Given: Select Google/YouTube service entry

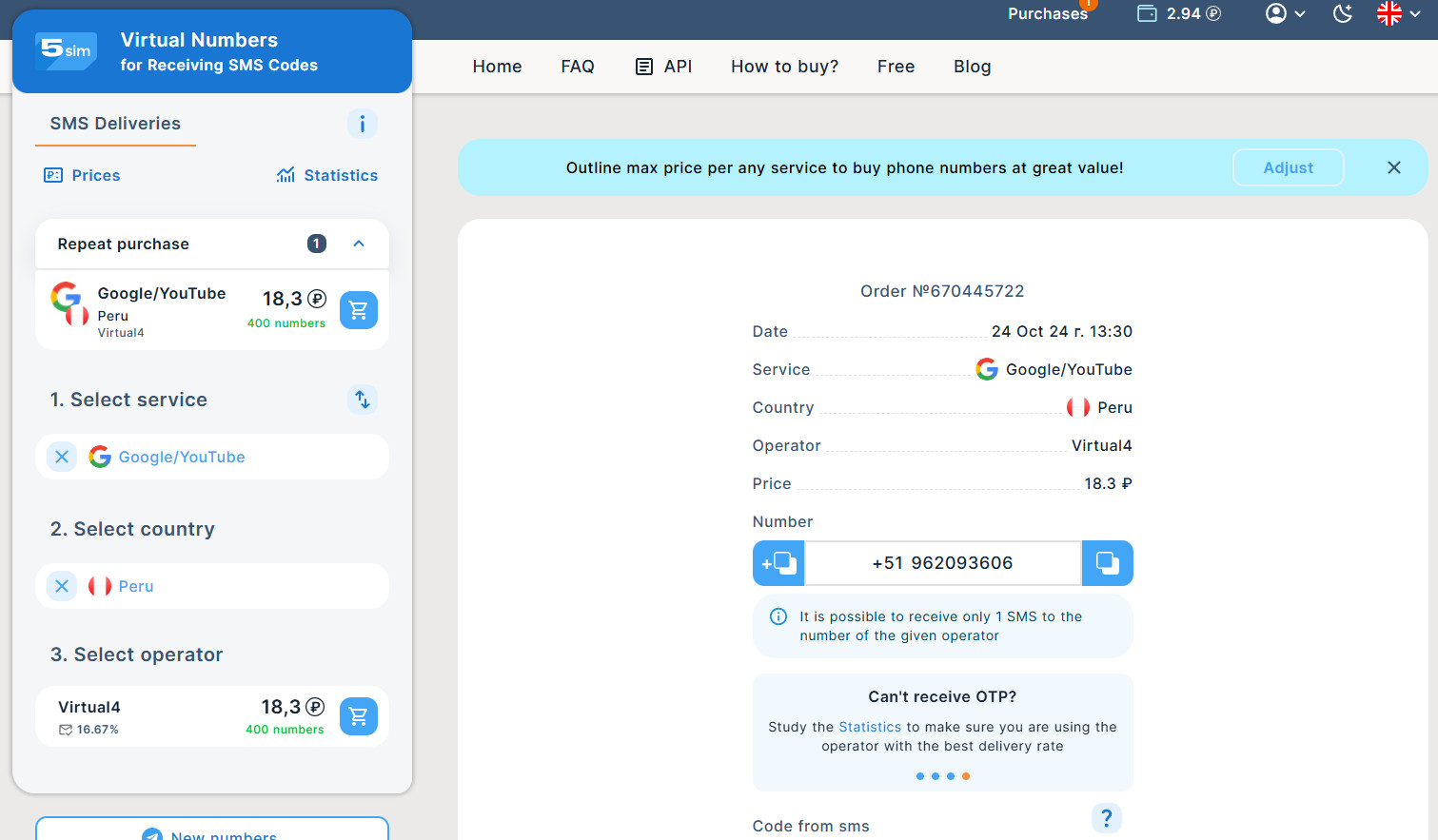Looking at the screenshot, I should click(182, 457).
